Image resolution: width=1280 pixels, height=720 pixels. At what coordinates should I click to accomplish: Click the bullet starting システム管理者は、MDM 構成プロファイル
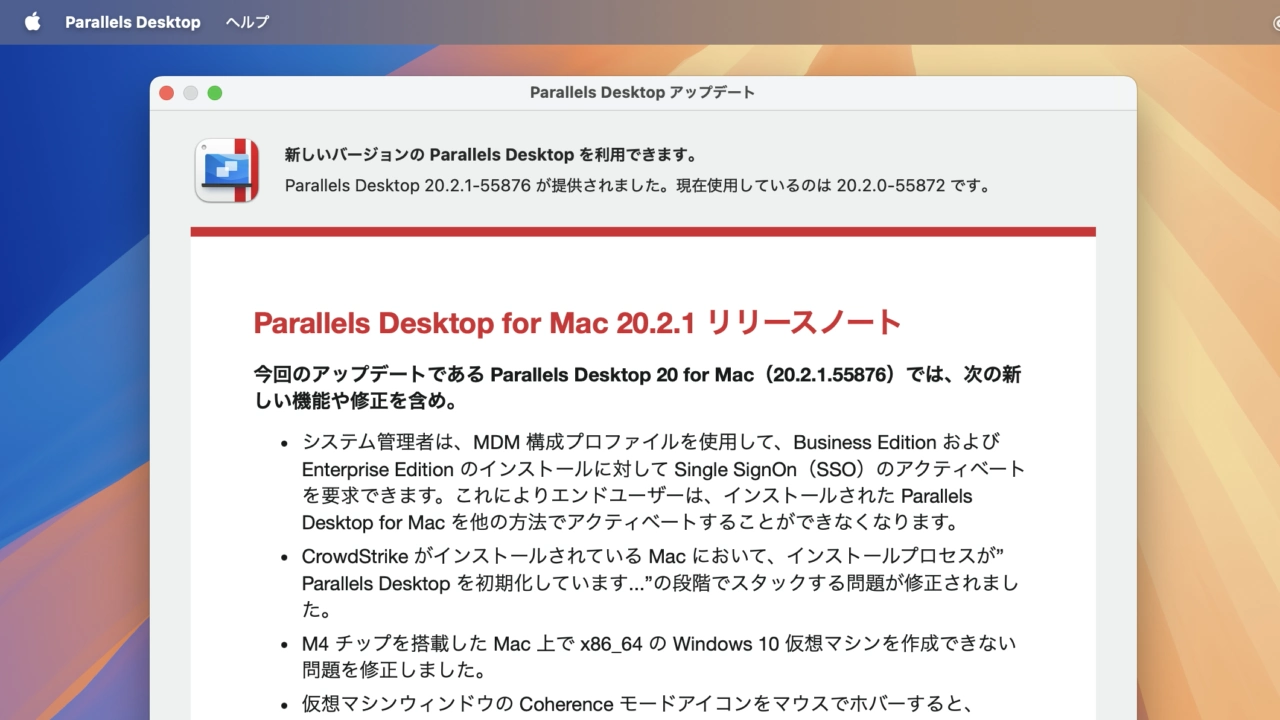[x=663, y=482]
